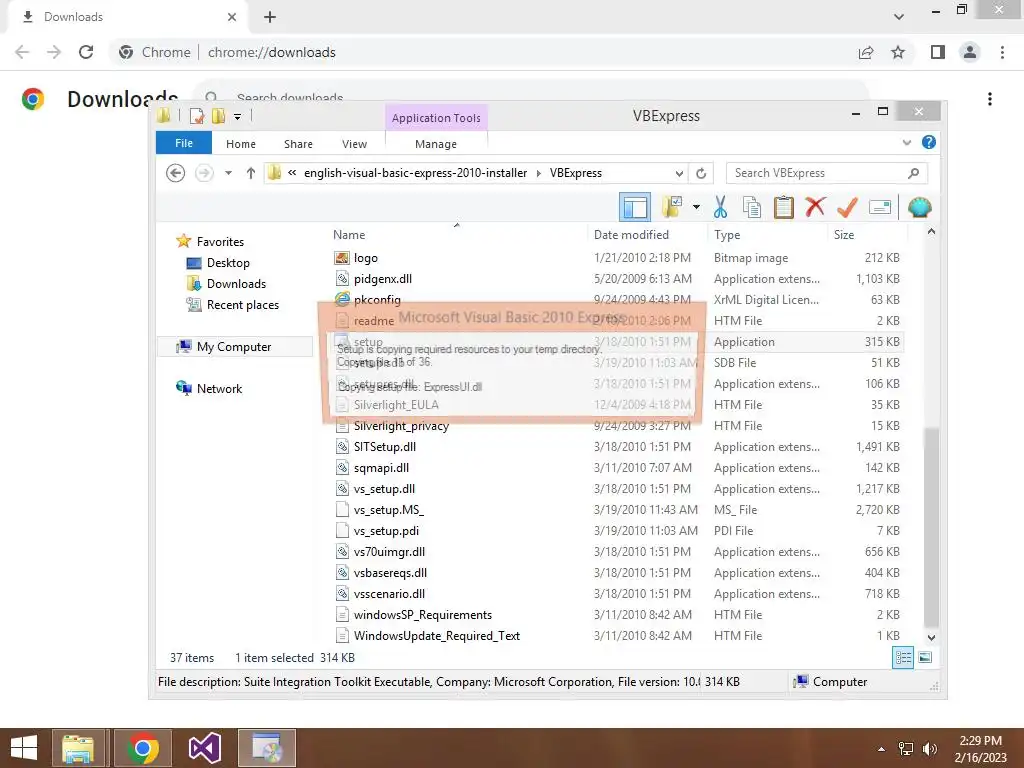Open the Chrome profile avatar
Image resolution: width=1024 pixels, height=768 pixels.
(970, 52)
